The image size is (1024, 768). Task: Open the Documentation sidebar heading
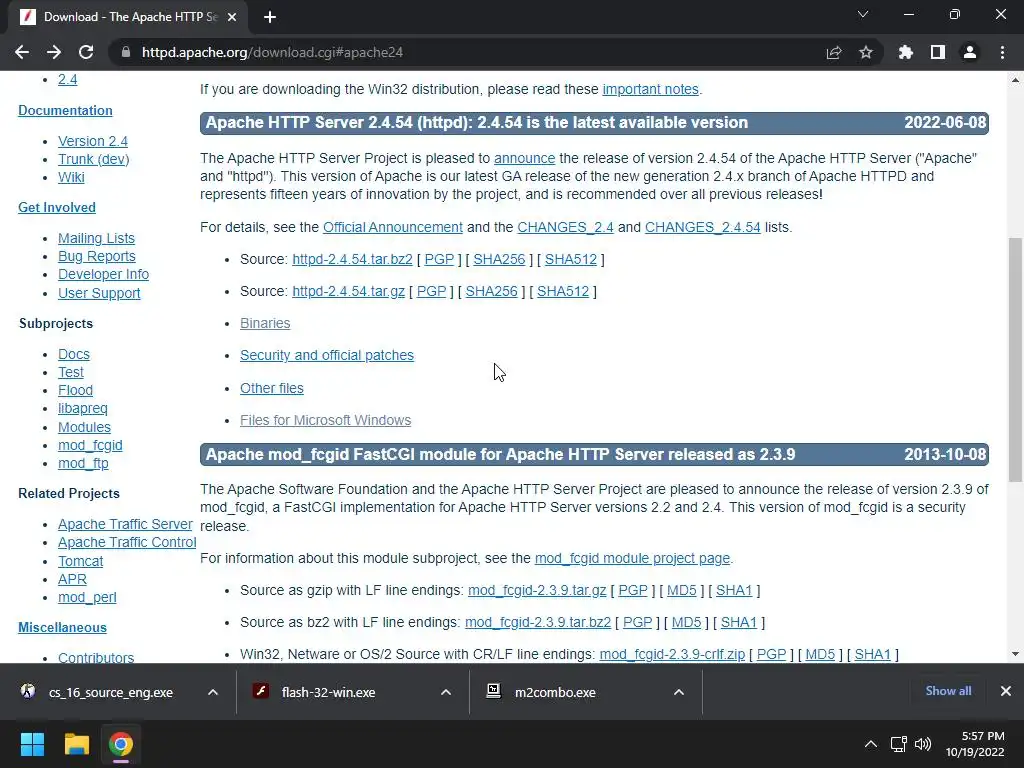[65, 110]
